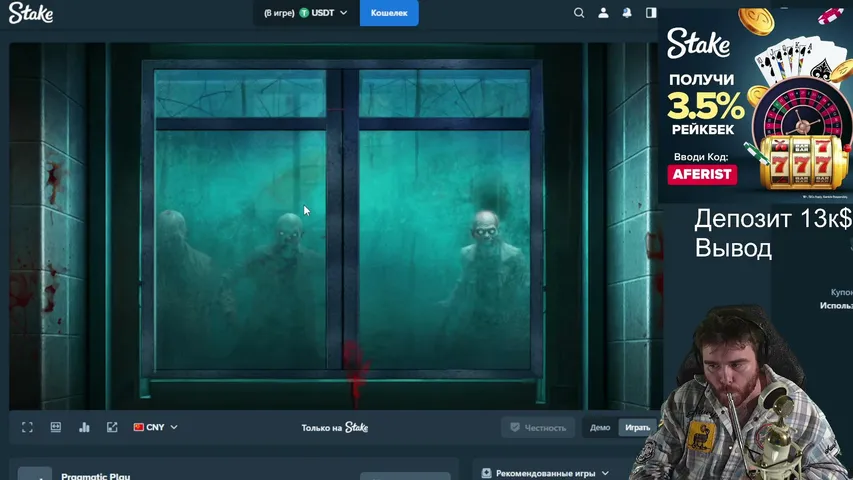Image resolution: width=853 pixels, height=480 pixels.
Task: Click the AFERIST promo code badge
Action: 702,174
